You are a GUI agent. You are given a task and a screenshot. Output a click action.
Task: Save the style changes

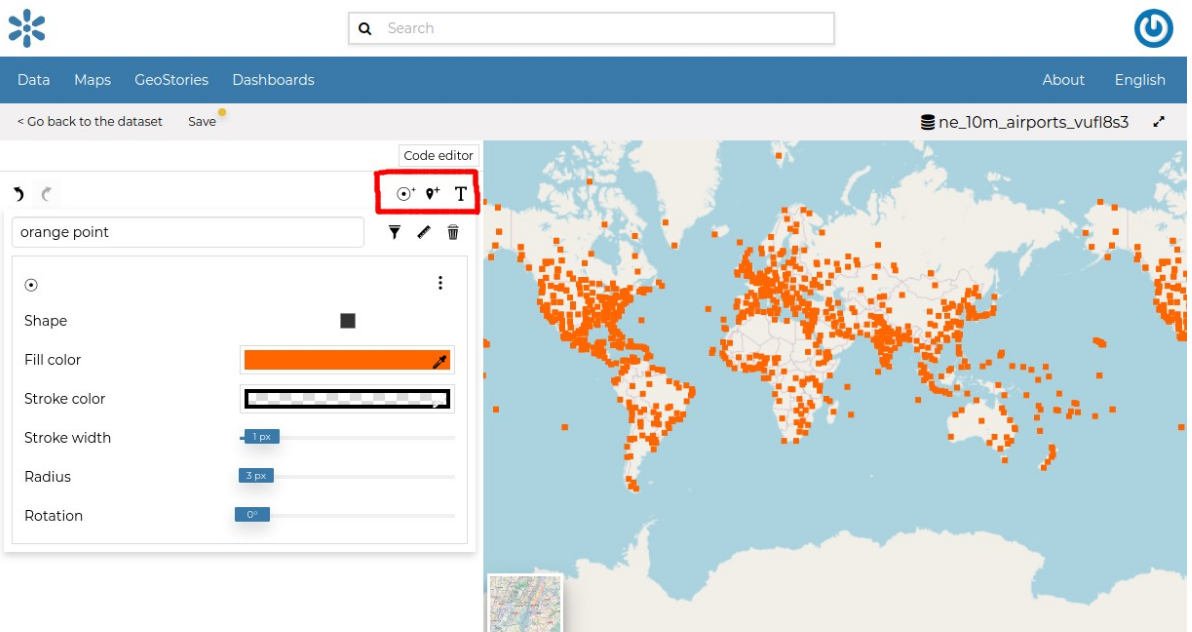202,121
